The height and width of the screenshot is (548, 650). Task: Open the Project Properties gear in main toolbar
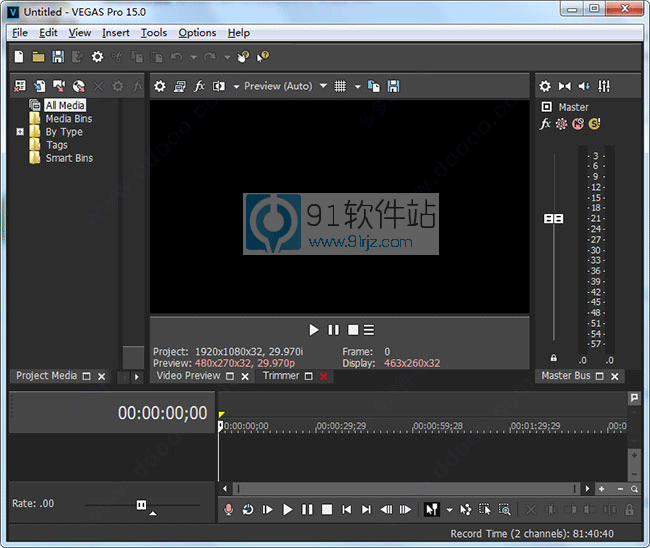pyautogui.click(x=97, y=57)
